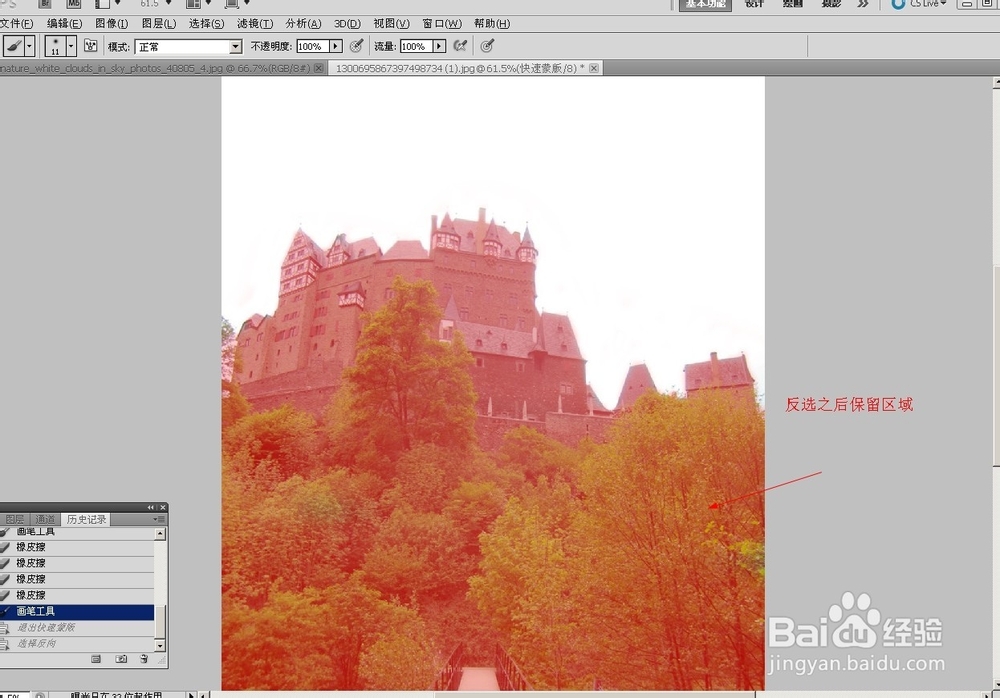
Task: Select the 选择反向 history state
Action: click(77, 643)
